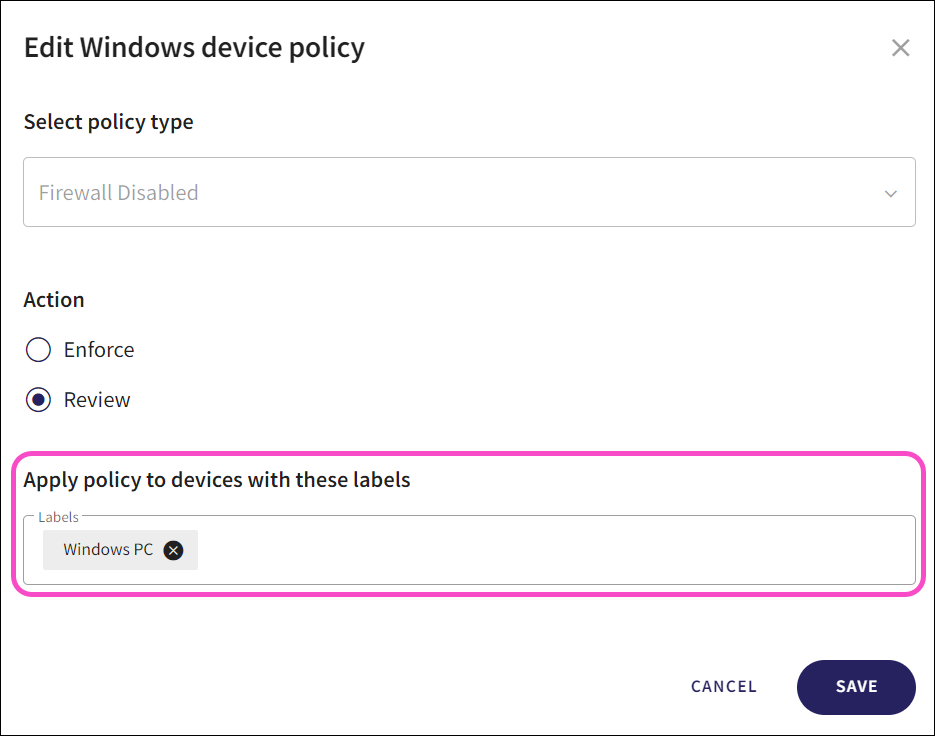Select the Enforce radio button
The height and width of the screenshot is (736, 935).
(38, 350)
